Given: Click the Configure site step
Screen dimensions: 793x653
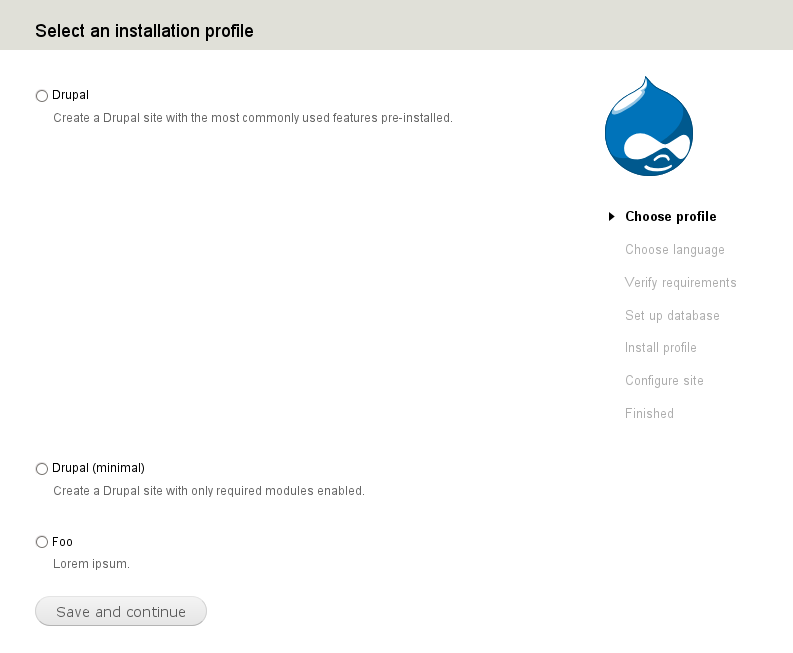Looking at the screenshot, I should [664, 381].
